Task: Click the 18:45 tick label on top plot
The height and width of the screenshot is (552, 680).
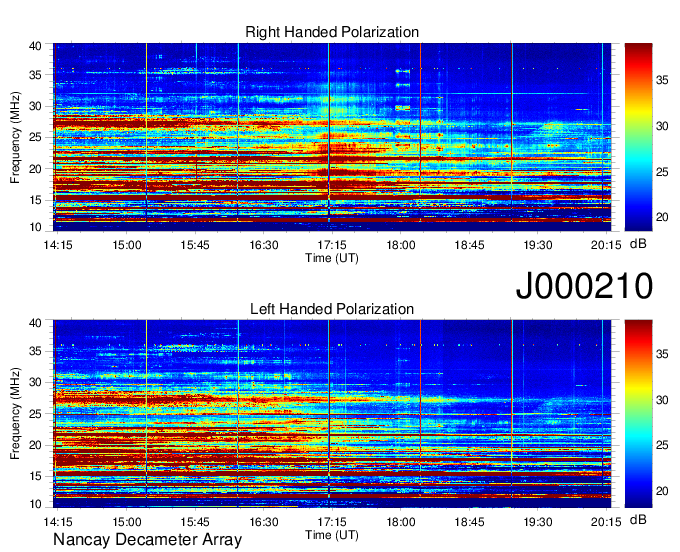Action: (x=469, y=245)
